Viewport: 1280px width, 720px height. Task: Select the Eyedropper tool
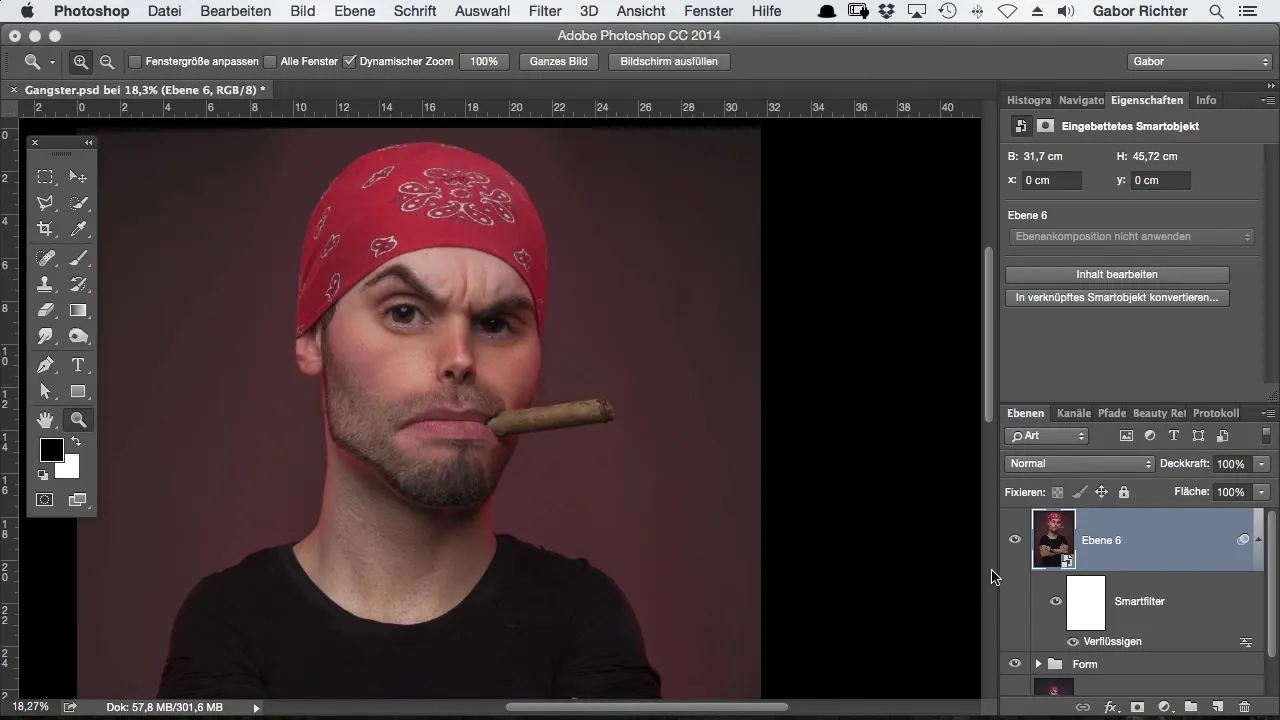(78, 229)
